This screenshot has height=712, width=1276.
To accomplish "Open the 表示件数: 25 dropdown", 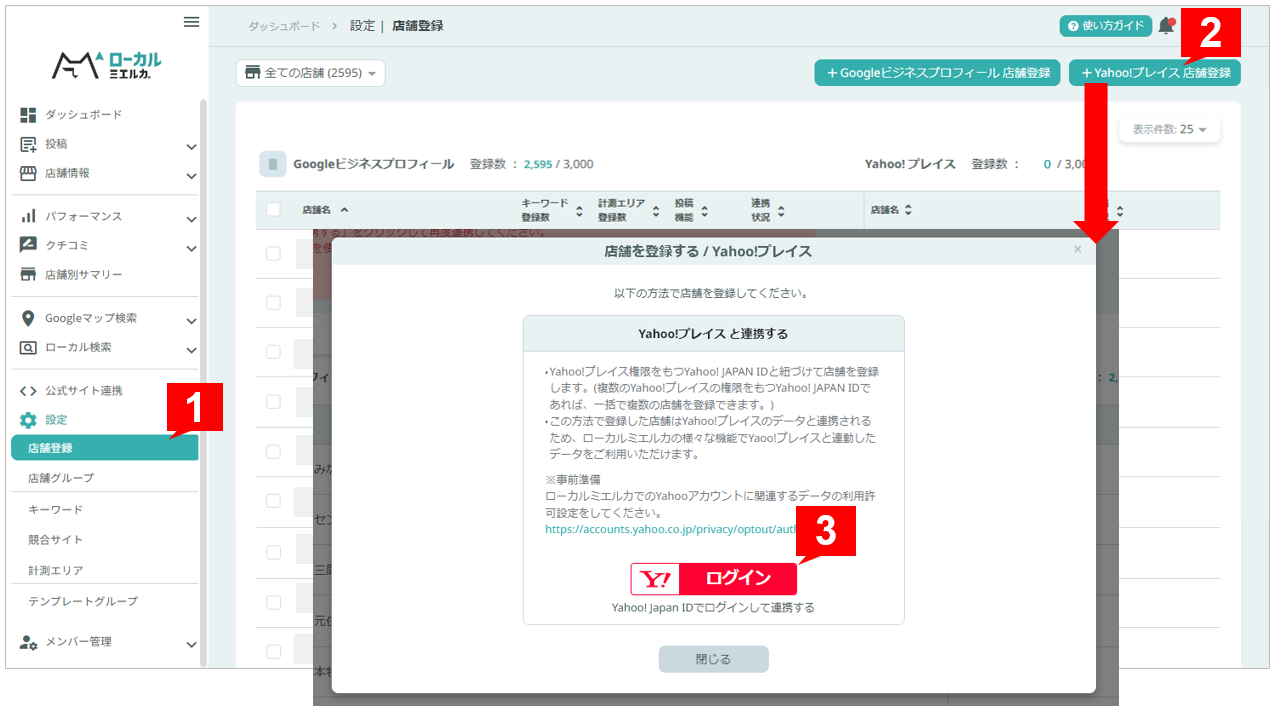I will click(x=1169, y=130).
